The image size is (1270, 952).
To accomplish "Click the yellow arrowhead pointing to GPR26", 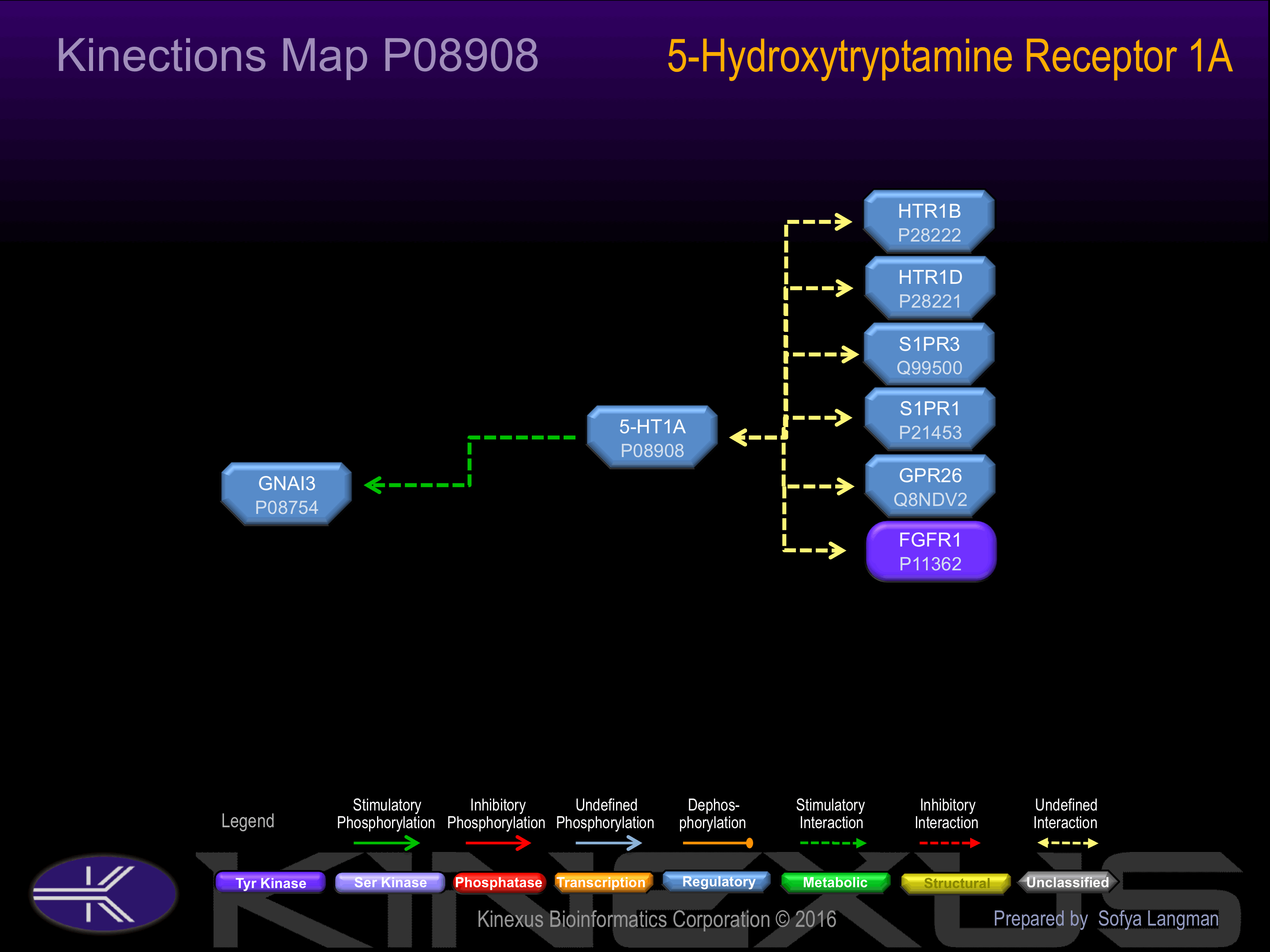I will click(845, 487).
